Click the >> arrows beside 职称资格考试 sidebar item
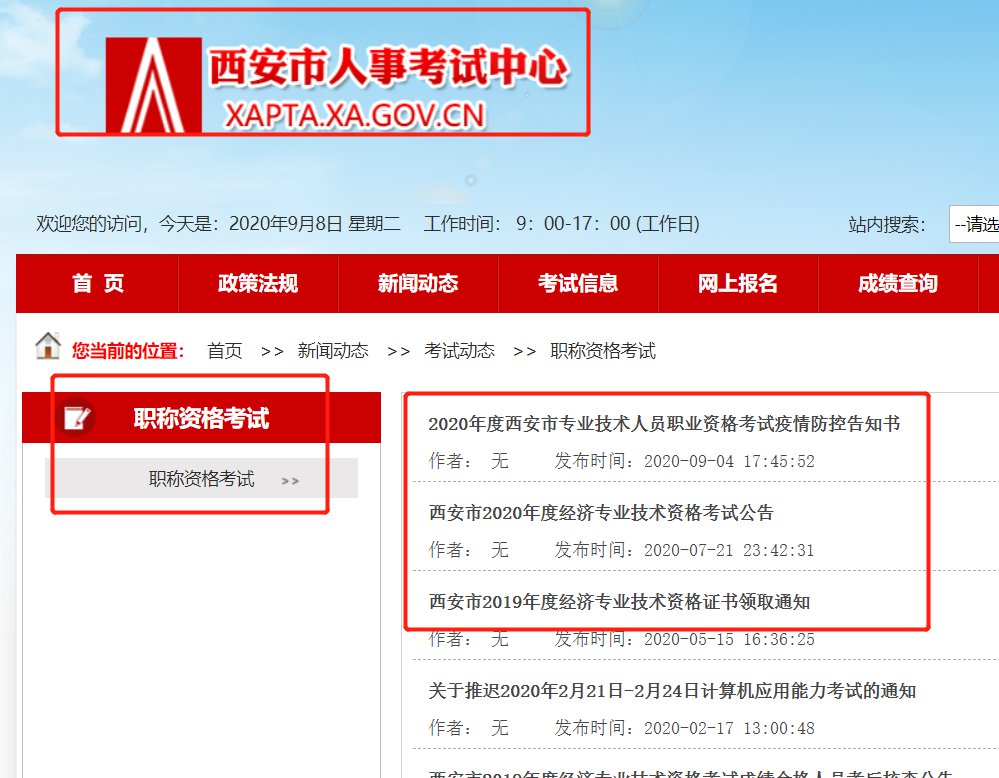The height and width of the screenshot is (778, 999). (x=290, y=481)
